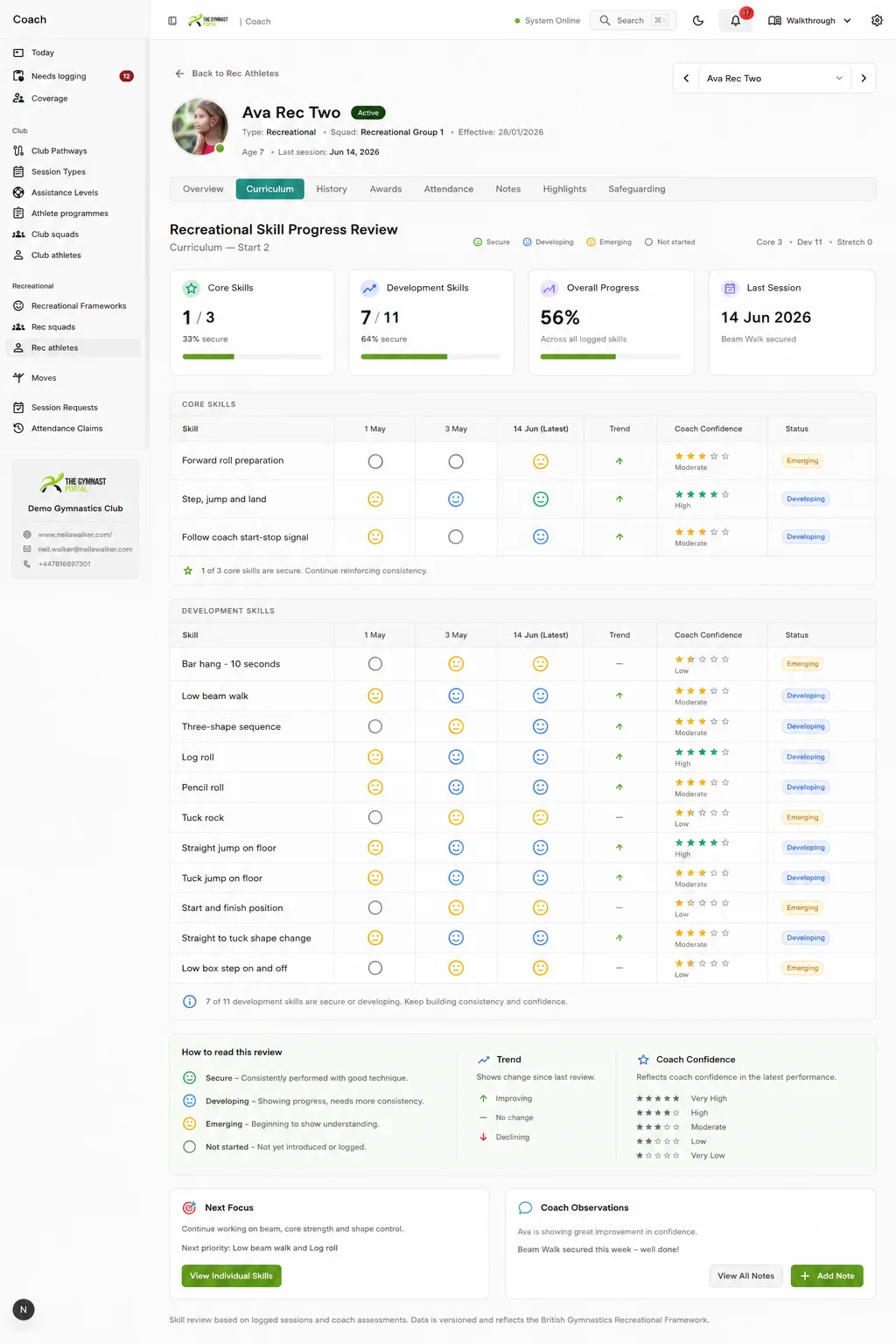This screenshot has height=1344, width=896.
Task: Click the Overall Progress bar
Action: click(x=611, y=357)
